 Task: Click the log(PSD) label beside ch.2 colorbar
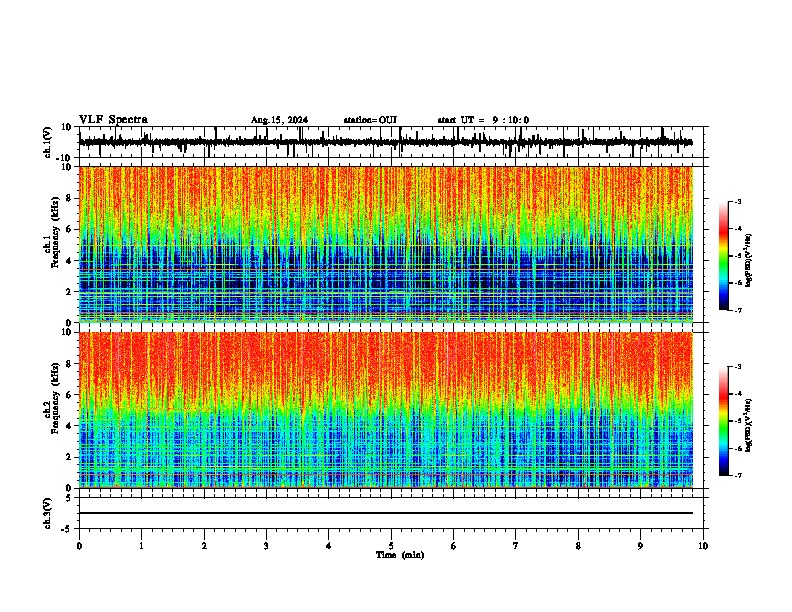[x=748, y=426]
